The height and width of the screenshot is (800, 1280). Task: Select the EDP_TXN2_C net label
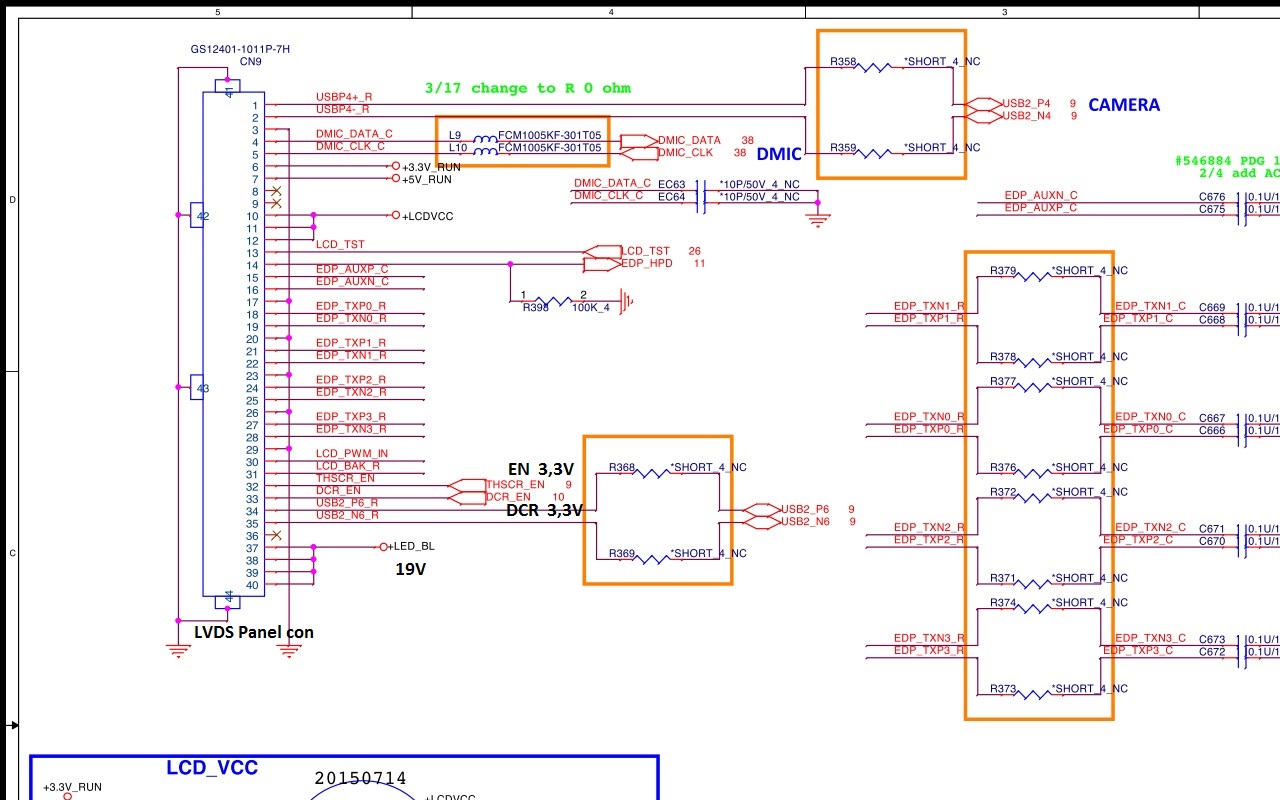pos(1150,527)
